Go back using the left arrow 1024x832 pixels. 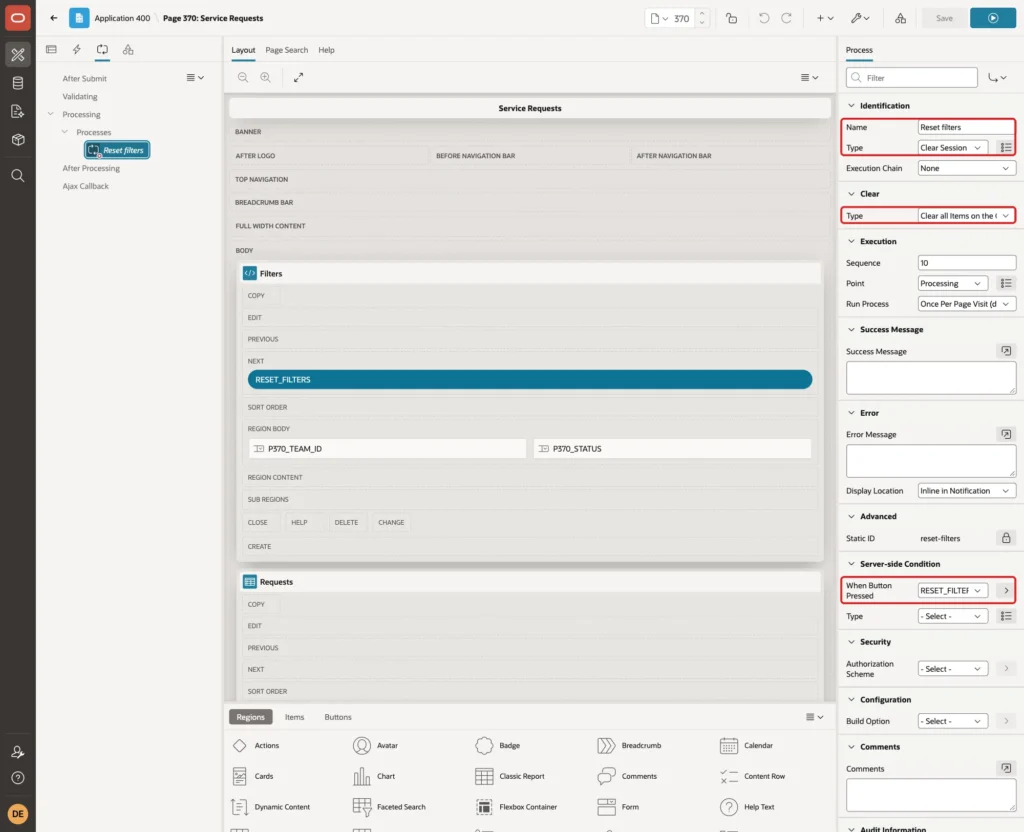[x=54, y=18]
